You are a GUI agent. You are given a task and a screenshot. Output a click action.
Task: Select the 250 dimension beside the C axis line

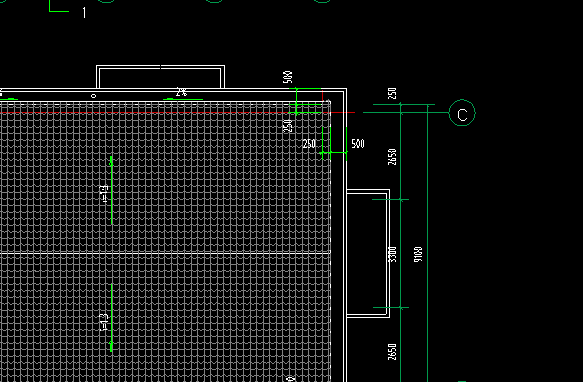pos(392,93)
